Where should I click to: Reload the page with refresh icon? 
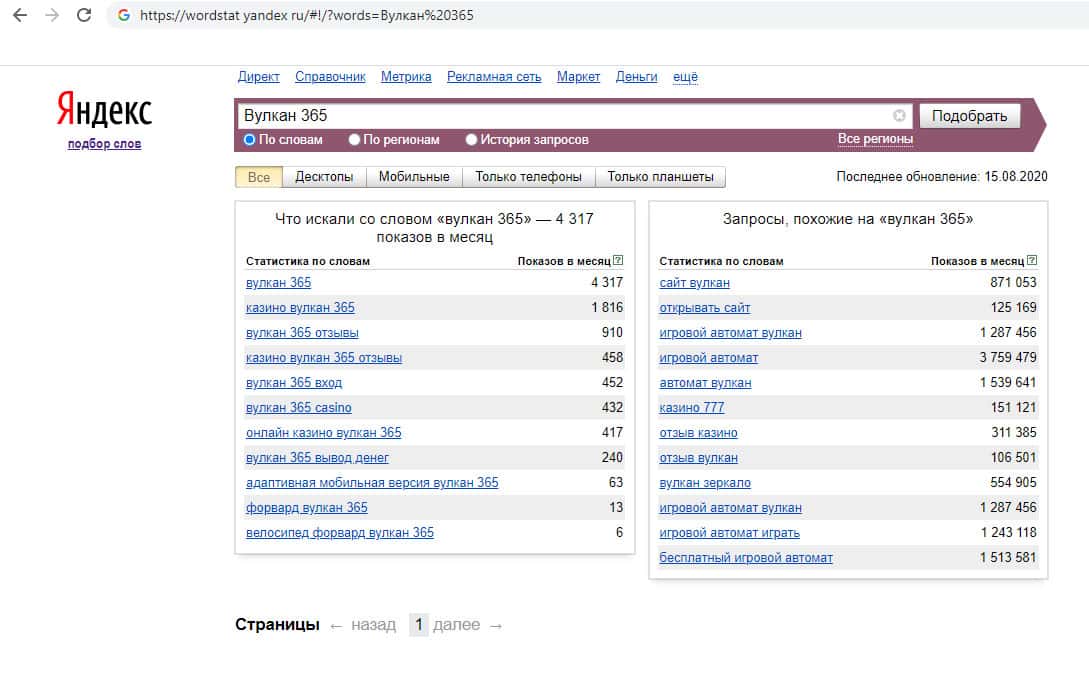(84, 15)
